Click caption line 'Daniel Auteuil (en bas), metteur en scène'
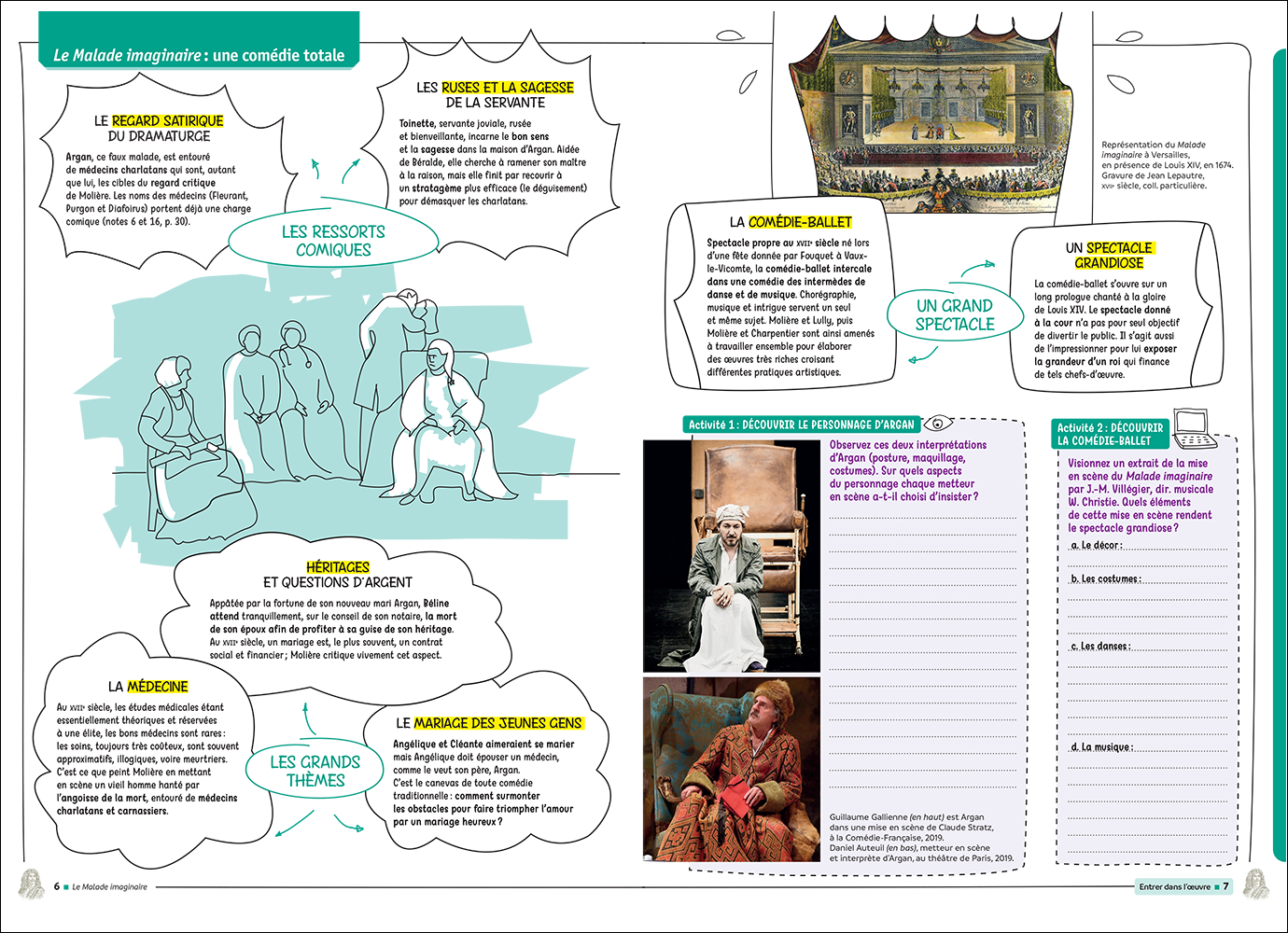Viewport: 1288px width, 933px height. coord(910,848)
